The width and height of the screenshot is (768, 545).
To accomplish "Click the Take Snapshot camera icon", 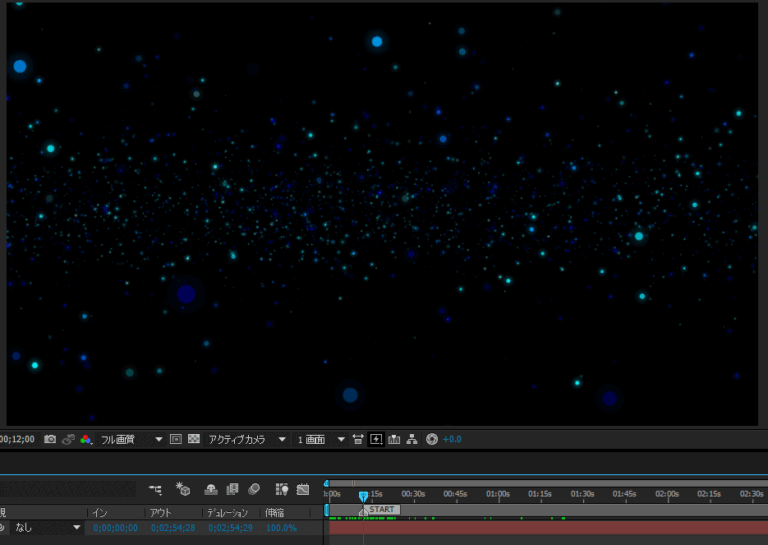I will coord(50,439).
